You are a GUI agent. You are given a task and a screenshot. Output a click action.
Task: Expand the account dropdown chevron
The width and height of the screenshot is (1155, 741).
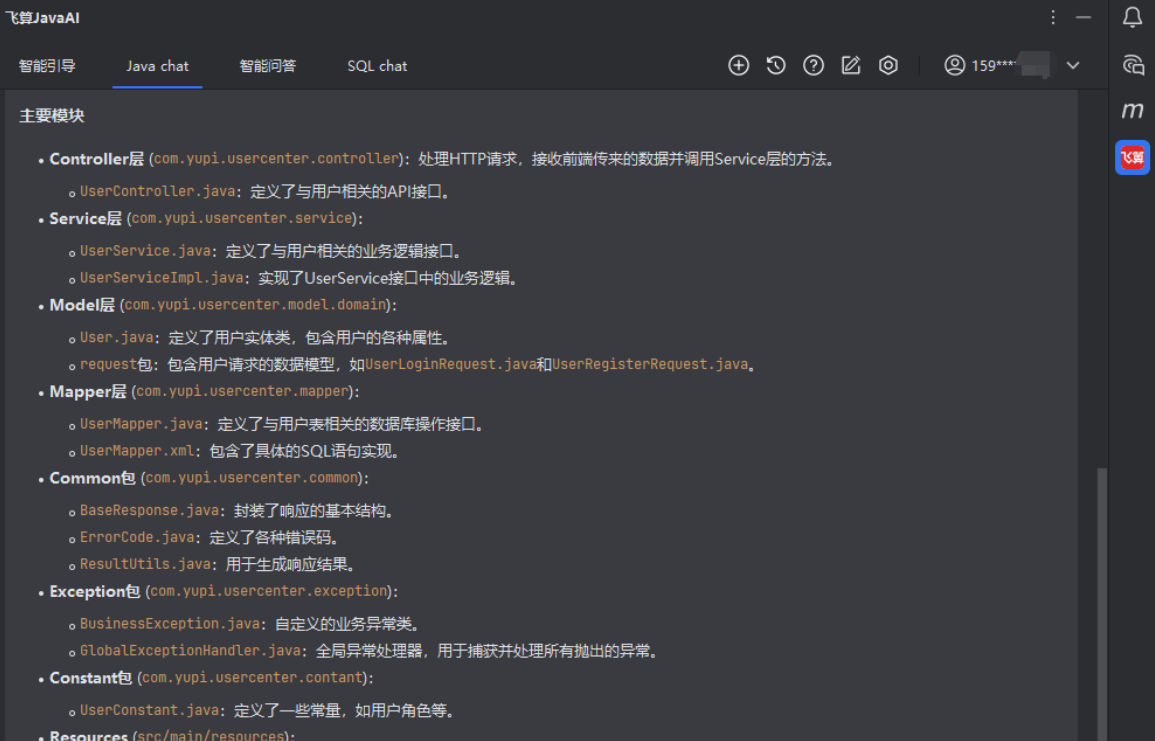coord(1072,66)
